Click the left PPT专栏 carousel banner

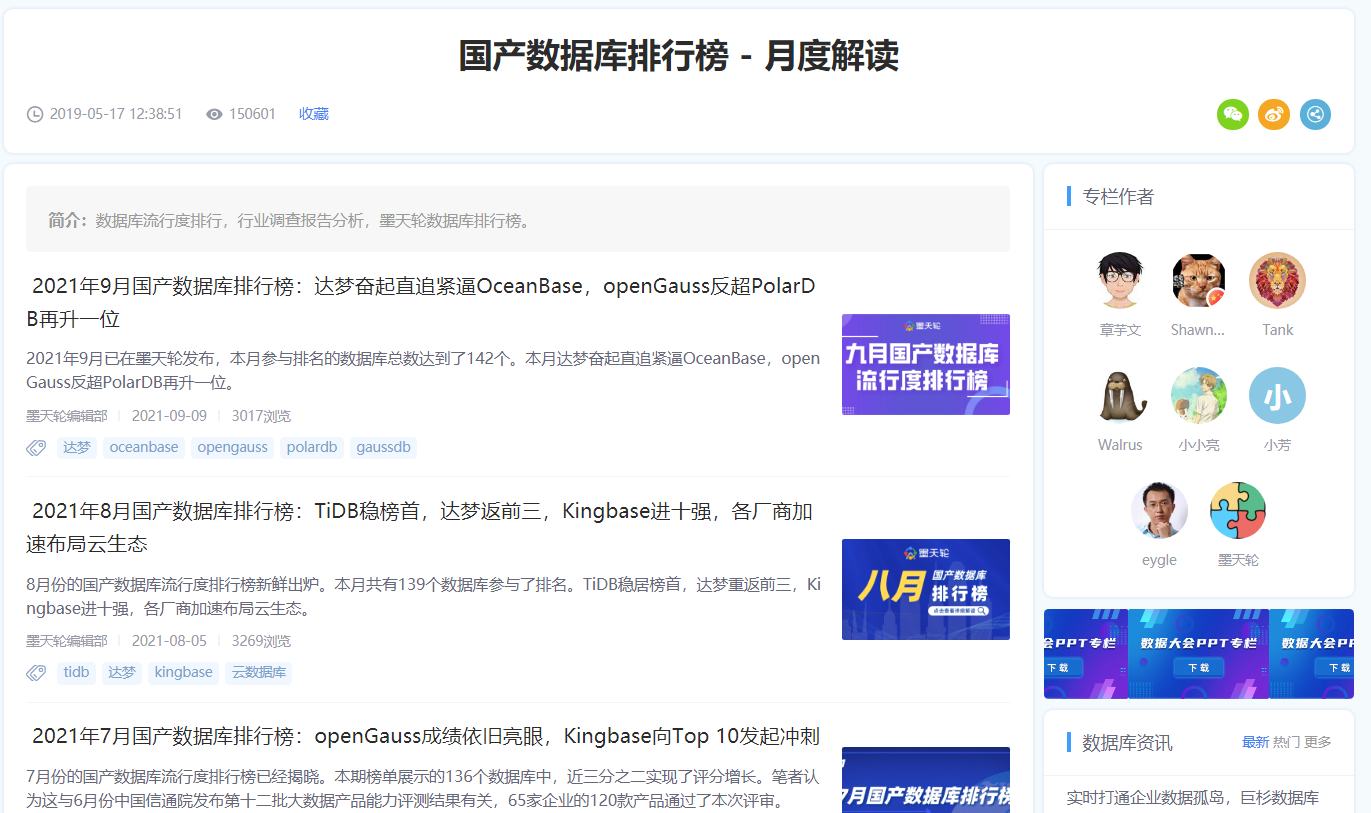coord(1086,654)
